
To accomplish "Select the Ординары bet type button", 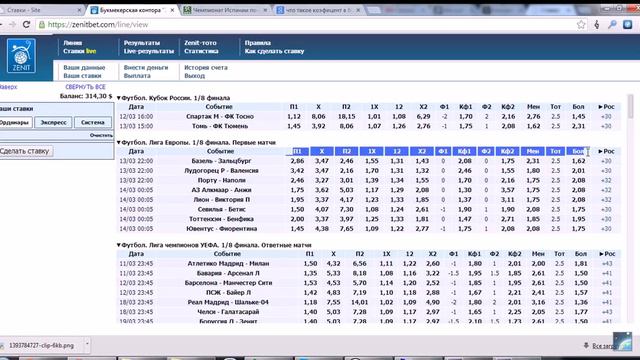I will pyautogui.click(x=15, y=122).
